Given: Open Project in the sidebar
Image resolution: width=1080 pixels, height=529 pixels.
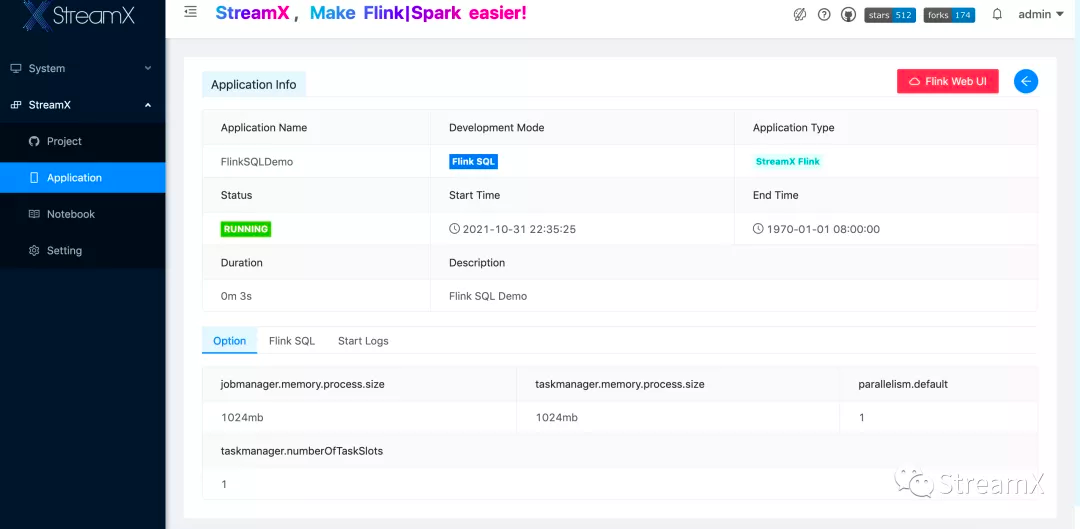Looking at the screenshot, I should pyautogui.click(x=64, y=141).
